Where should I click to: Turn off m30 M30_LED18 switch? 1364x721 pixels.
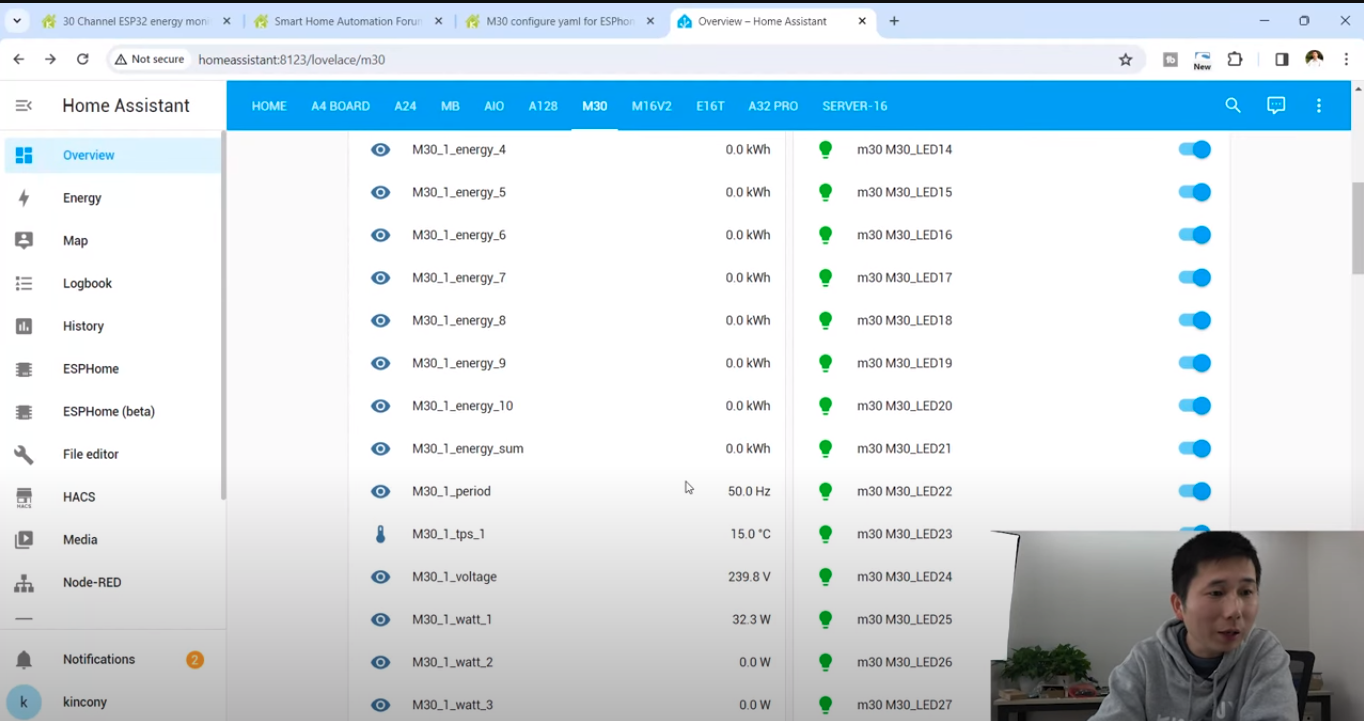(1194, 320)
